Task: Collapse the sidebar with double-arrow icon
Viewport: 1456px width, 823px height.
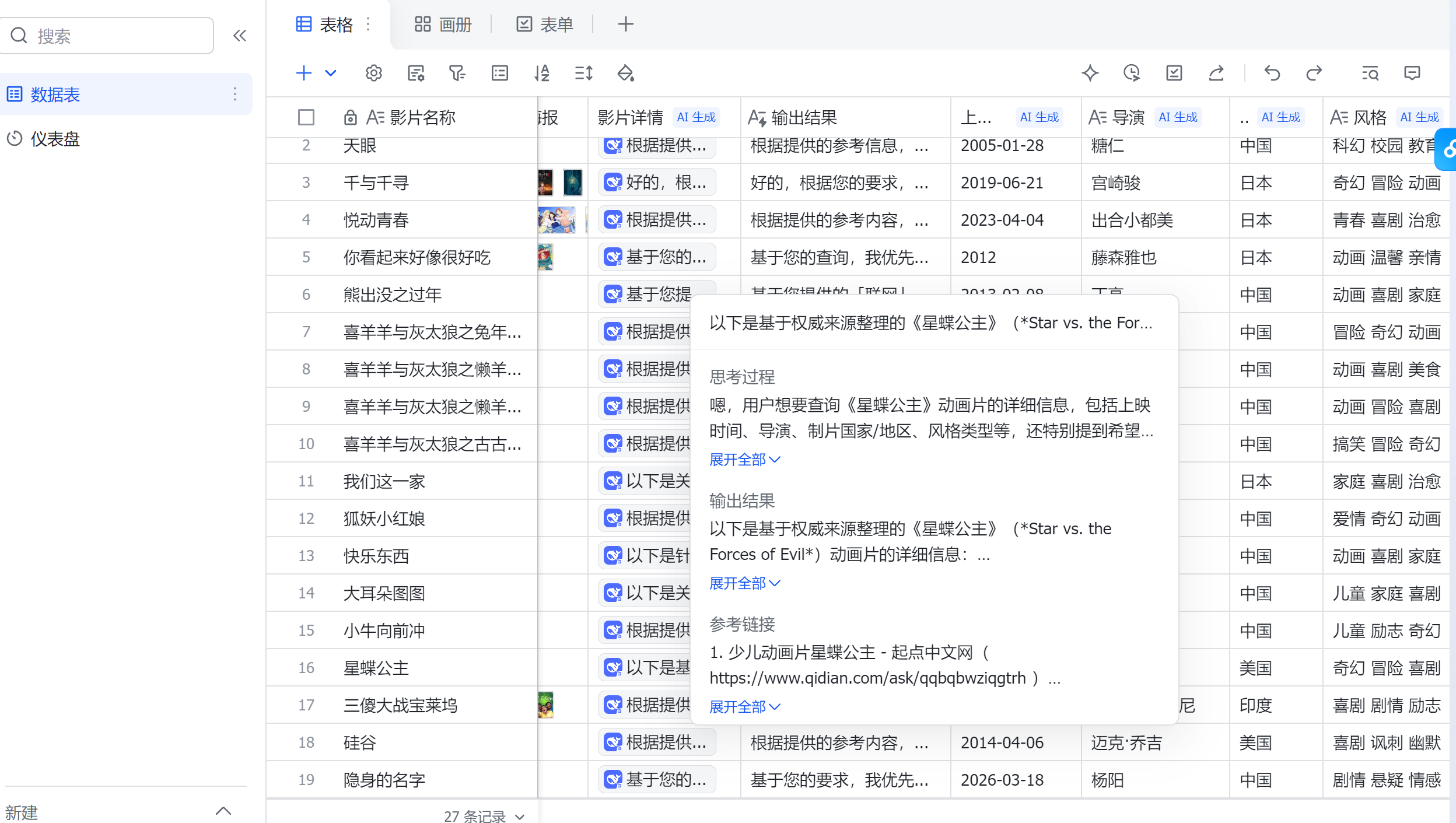Action: (x=240, y=36)
